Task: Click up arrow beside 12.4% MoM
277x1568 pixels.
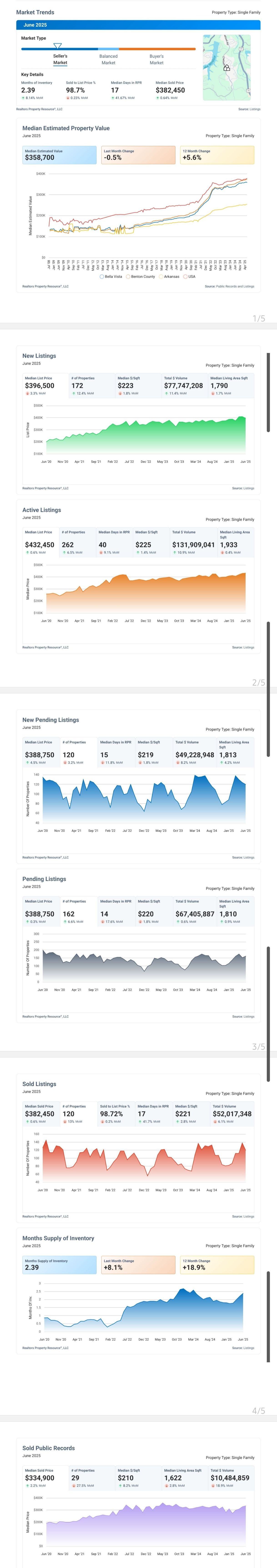Action: point(74,393)
